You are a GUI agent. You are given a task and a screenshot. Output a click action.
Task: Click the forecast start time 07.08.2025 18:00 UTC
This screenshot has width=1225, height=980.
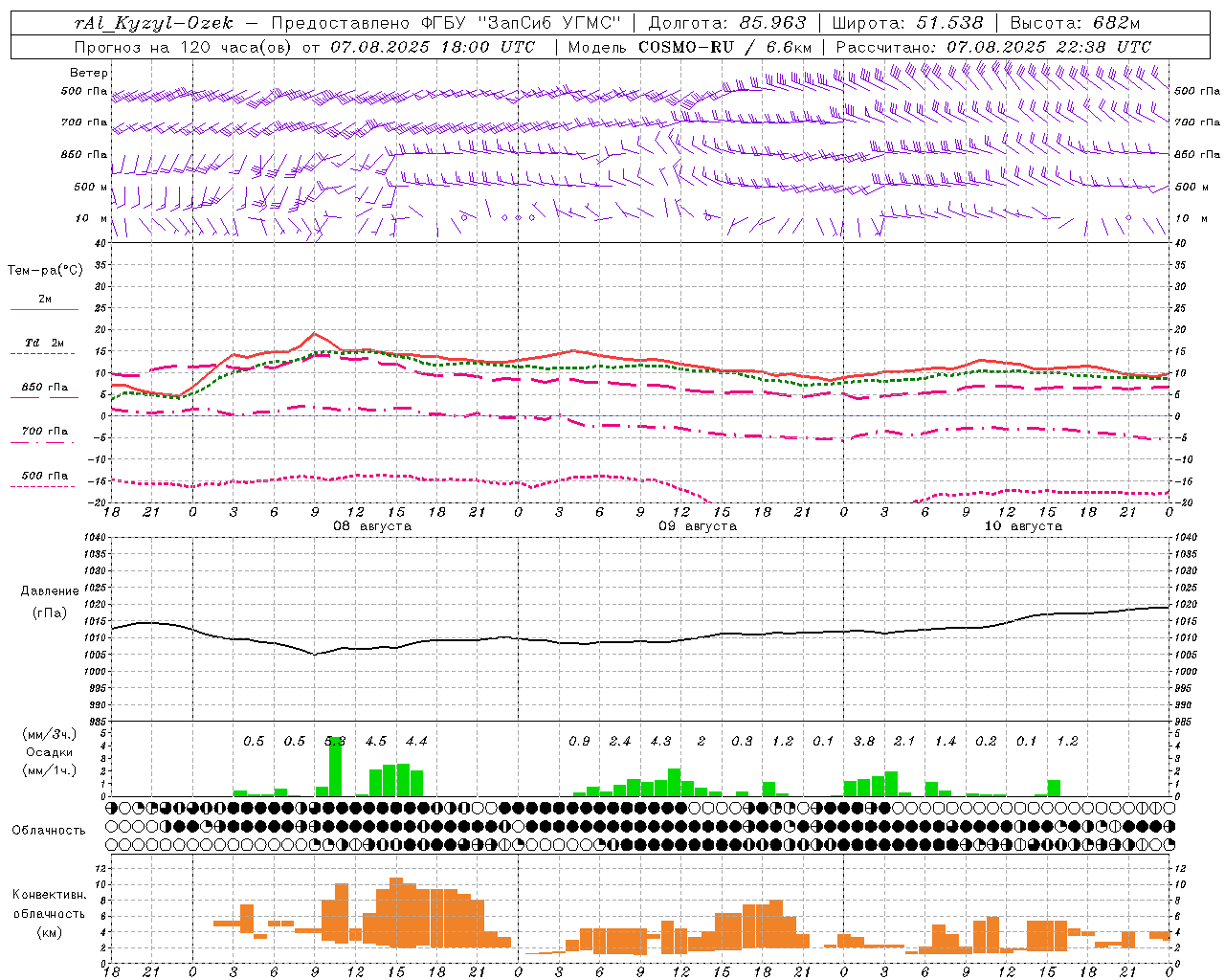tap(433, 46)
